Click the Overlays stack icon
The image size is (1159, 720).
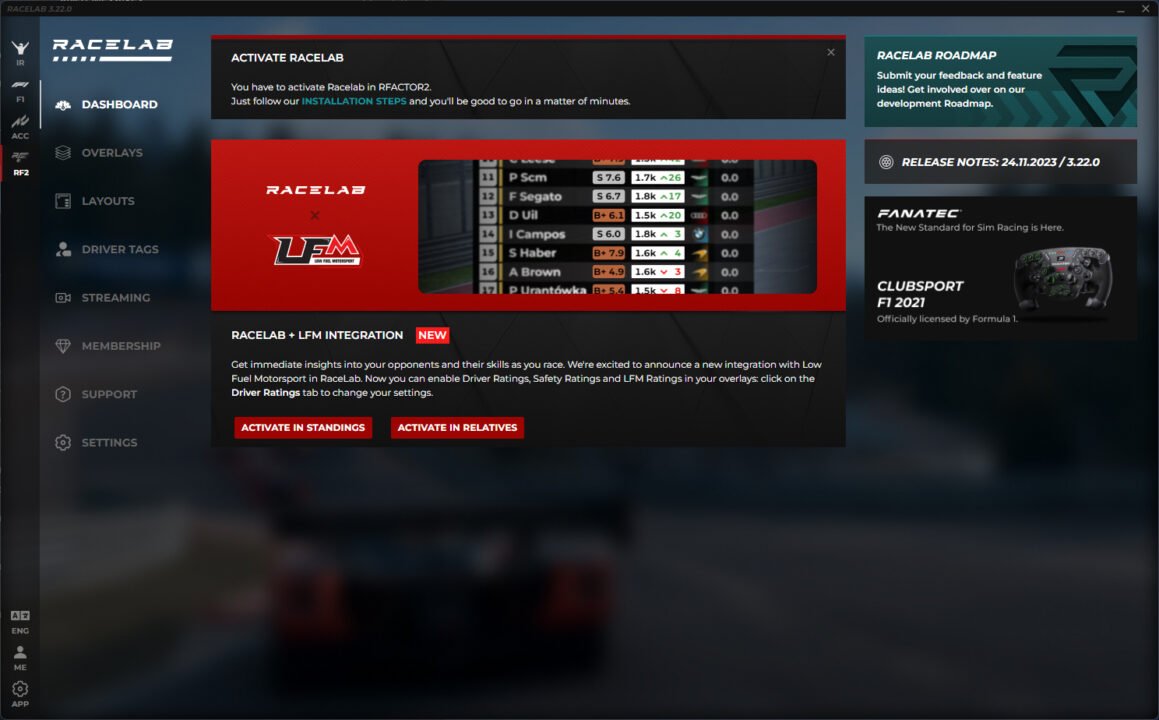(x=63, y=152)
